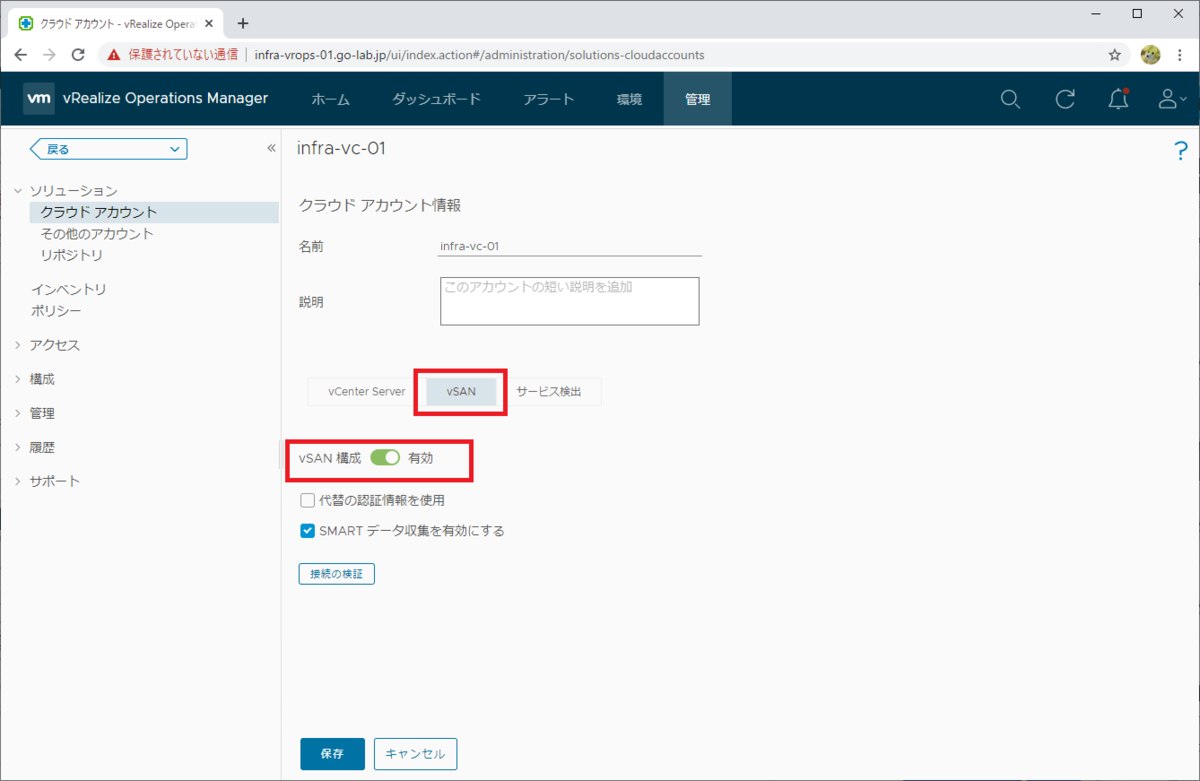Refresh data using the header refresh icon
1200x781 pixels.
(1064, 99)
